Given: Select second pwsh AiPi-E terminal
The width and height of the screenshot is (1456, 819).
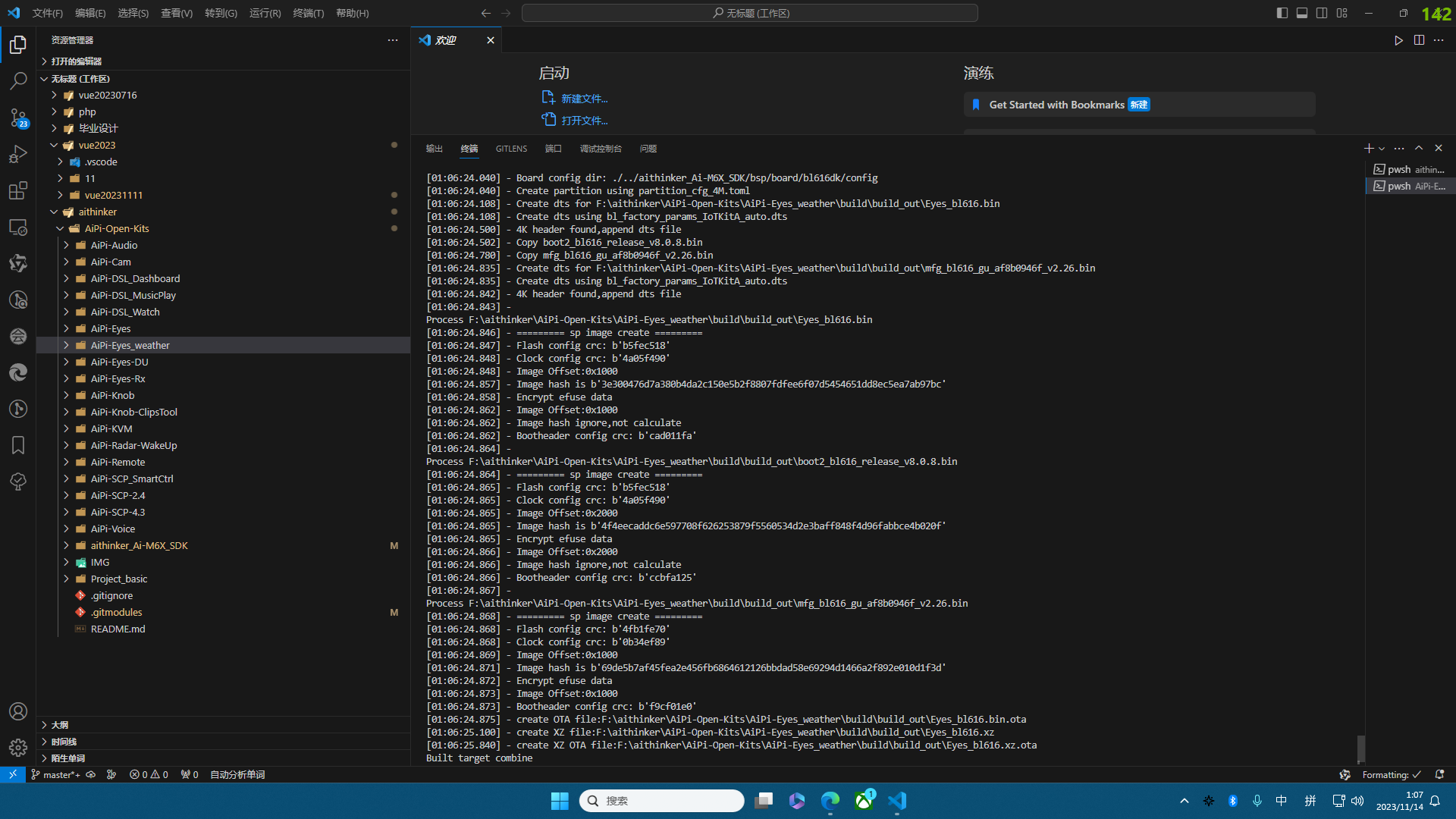Looking at the screenshot, I should [1410, 186].
